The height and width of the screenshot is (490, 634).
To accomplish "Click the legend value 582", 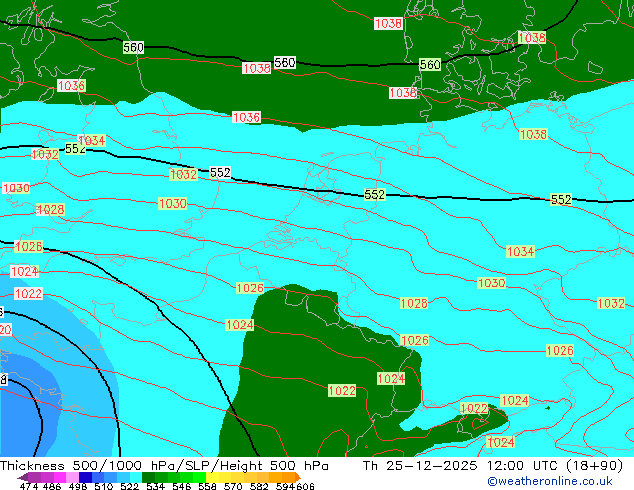I will 259,486.
